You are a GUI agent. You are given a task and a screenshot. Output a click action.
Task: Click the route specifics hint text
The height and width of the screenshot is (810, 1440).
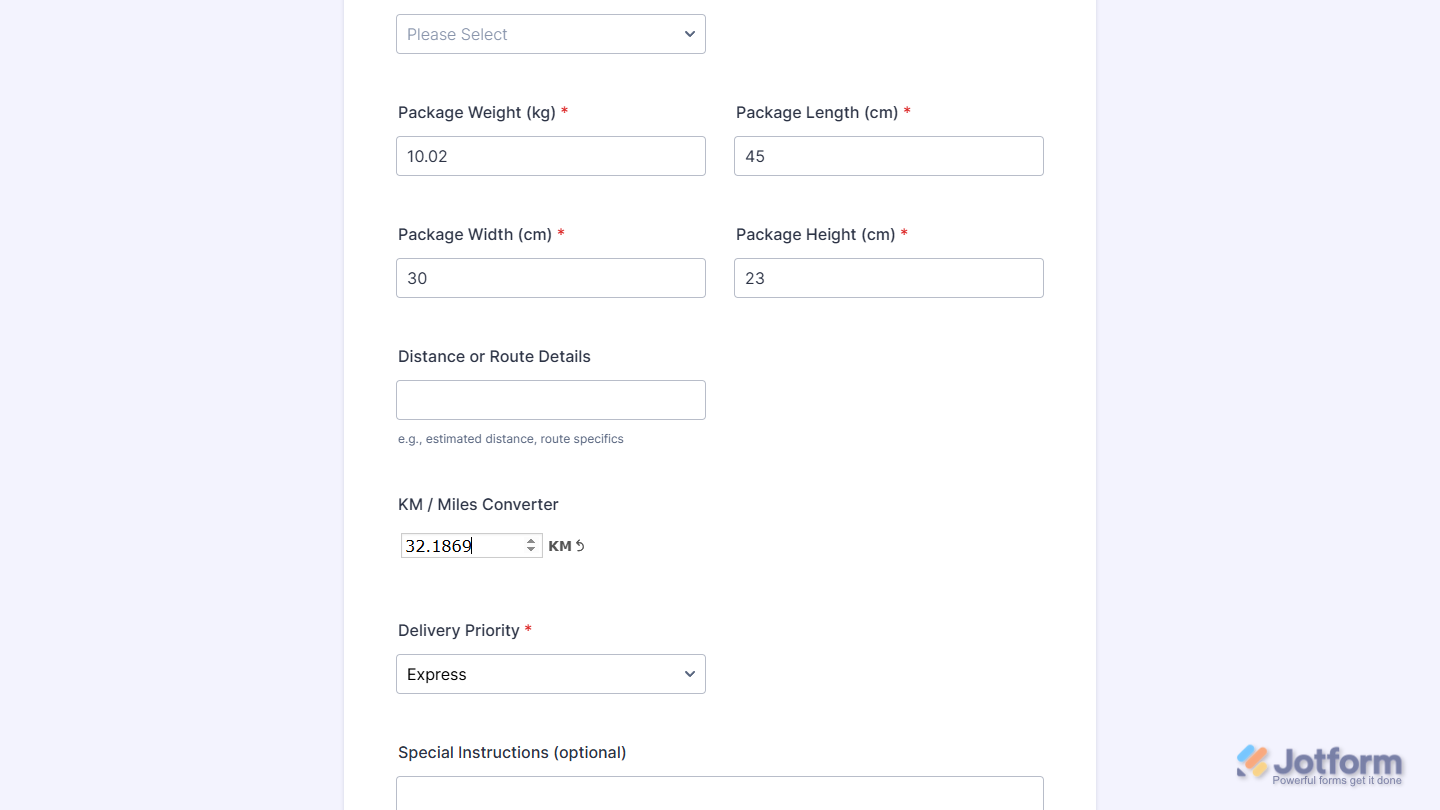(x=511, y=439)
